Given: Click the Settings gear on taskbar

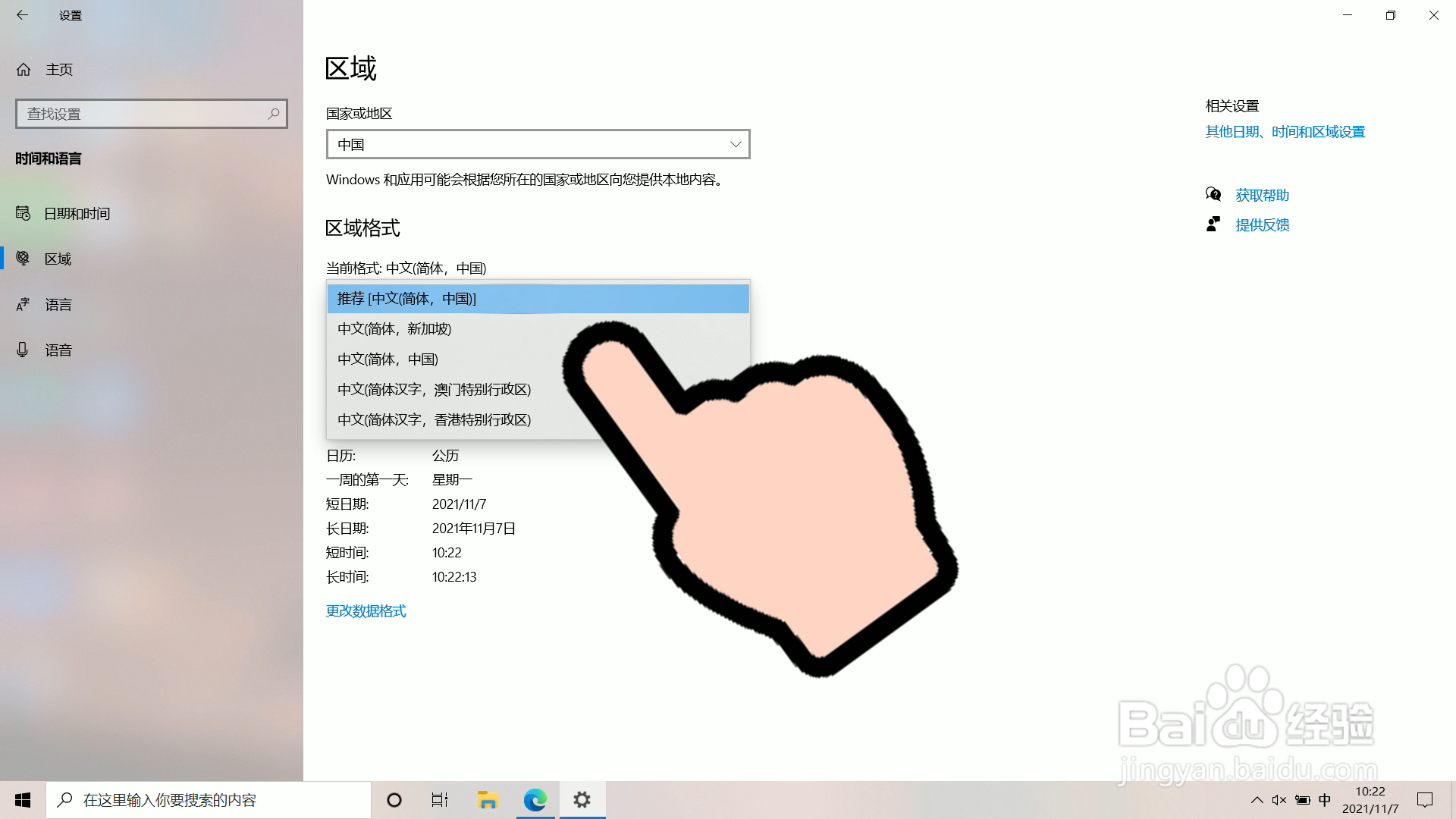Looking at the screenshot, I should click(582, 800).
